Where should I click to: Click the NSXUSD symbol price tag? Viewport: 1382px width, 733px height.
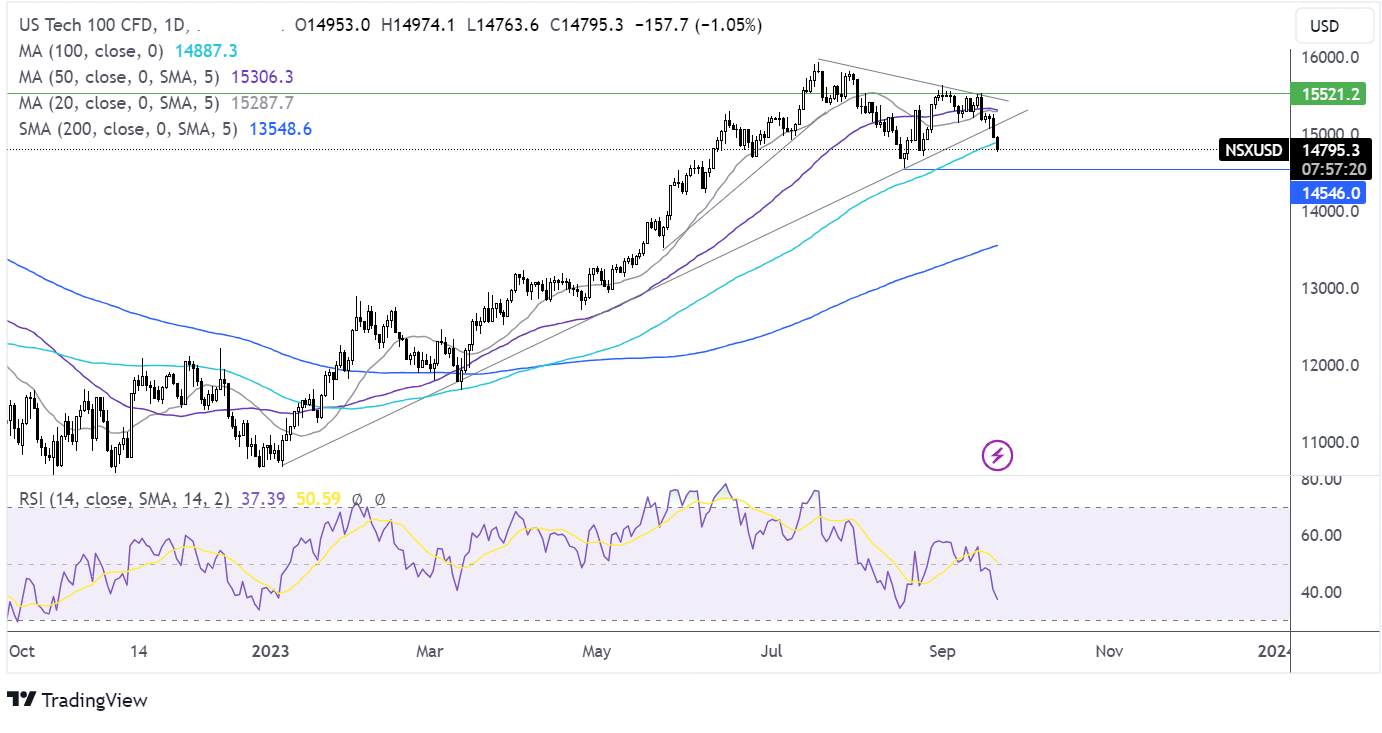tap(1253, 151)
